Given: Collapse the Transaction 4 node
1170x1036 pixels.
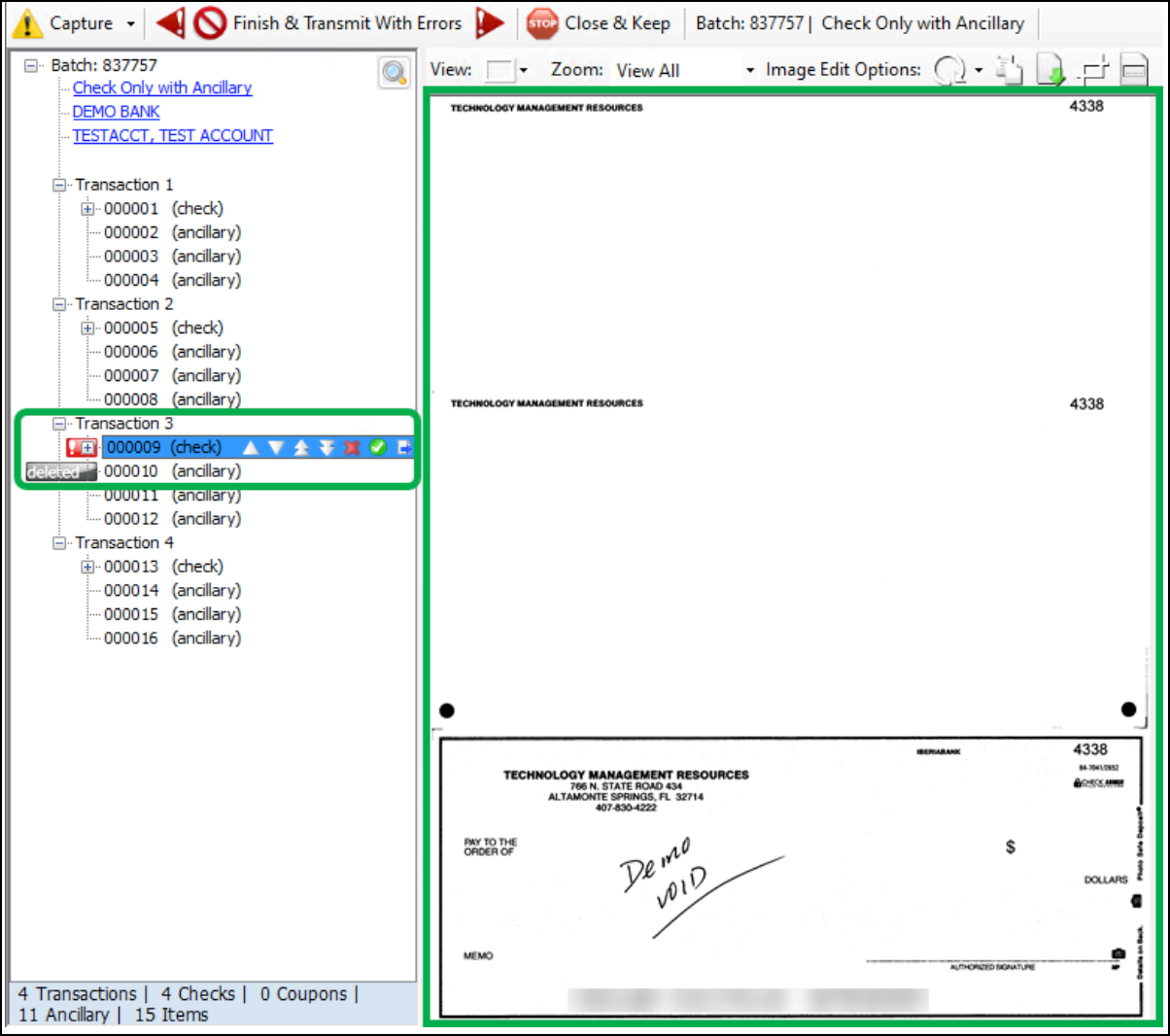Looking at the screenshot, I should tap(60, 542).
